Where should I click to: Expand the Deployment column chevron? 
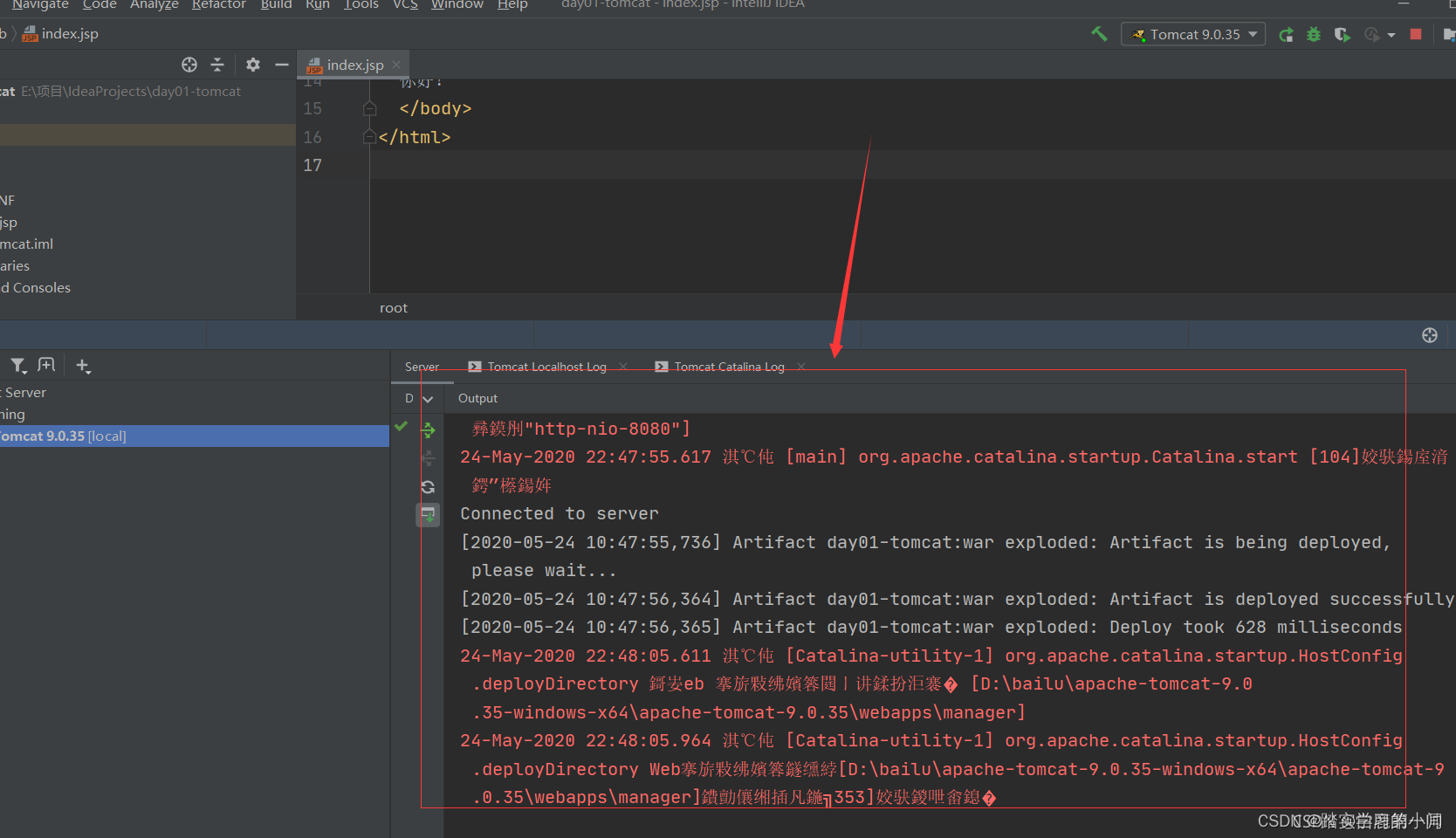(x=428, y=399)
